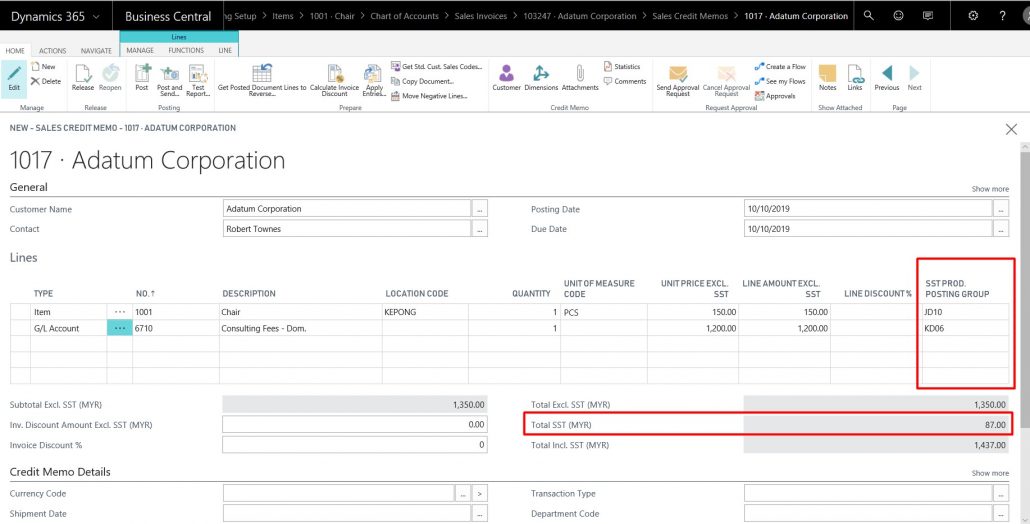
Task: Click the Department Code field
Action: coord(868,513)
